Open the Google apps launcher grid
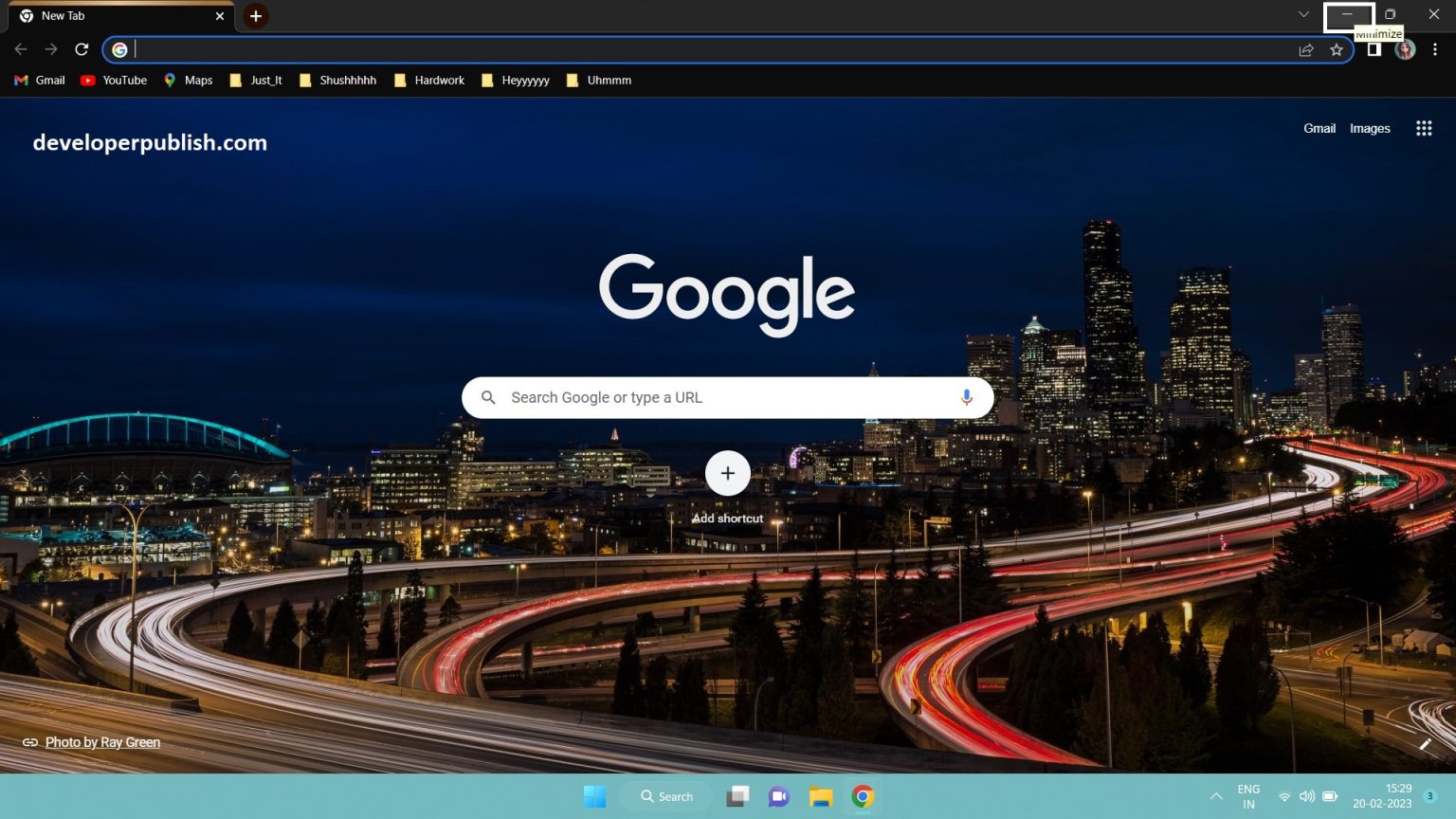The image size is (1456, 819). (1424, 128)
